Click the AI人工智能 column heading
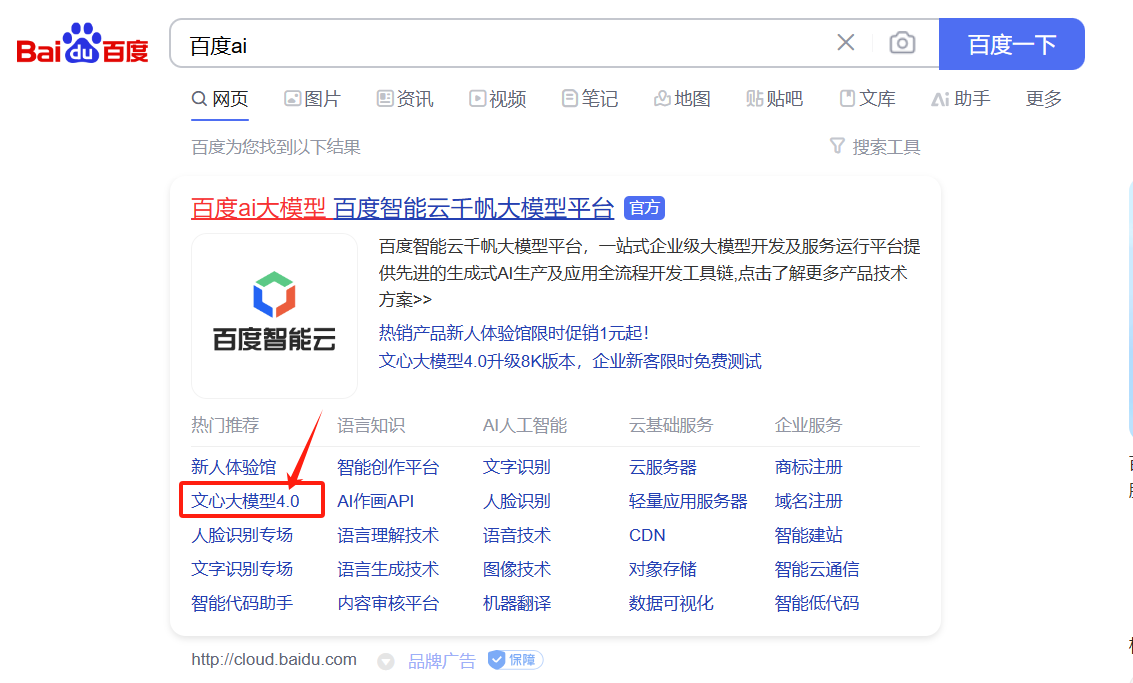This screenshot has height=683, width=1133. coord(525,425)
